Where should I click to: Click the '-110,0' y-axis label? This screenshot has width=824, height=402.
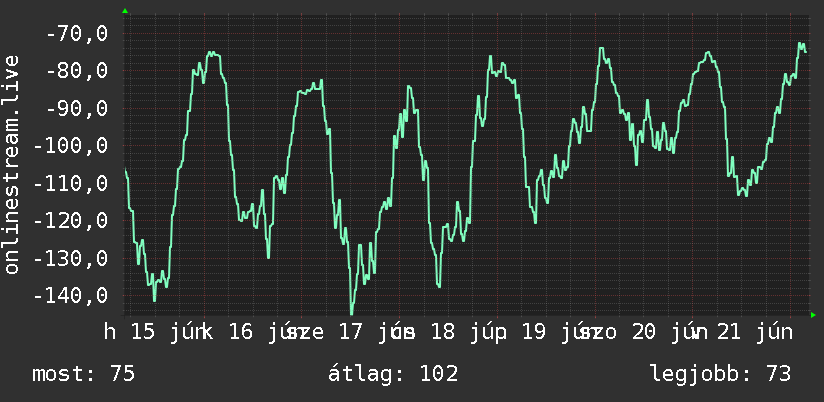[x=70, y=183]
